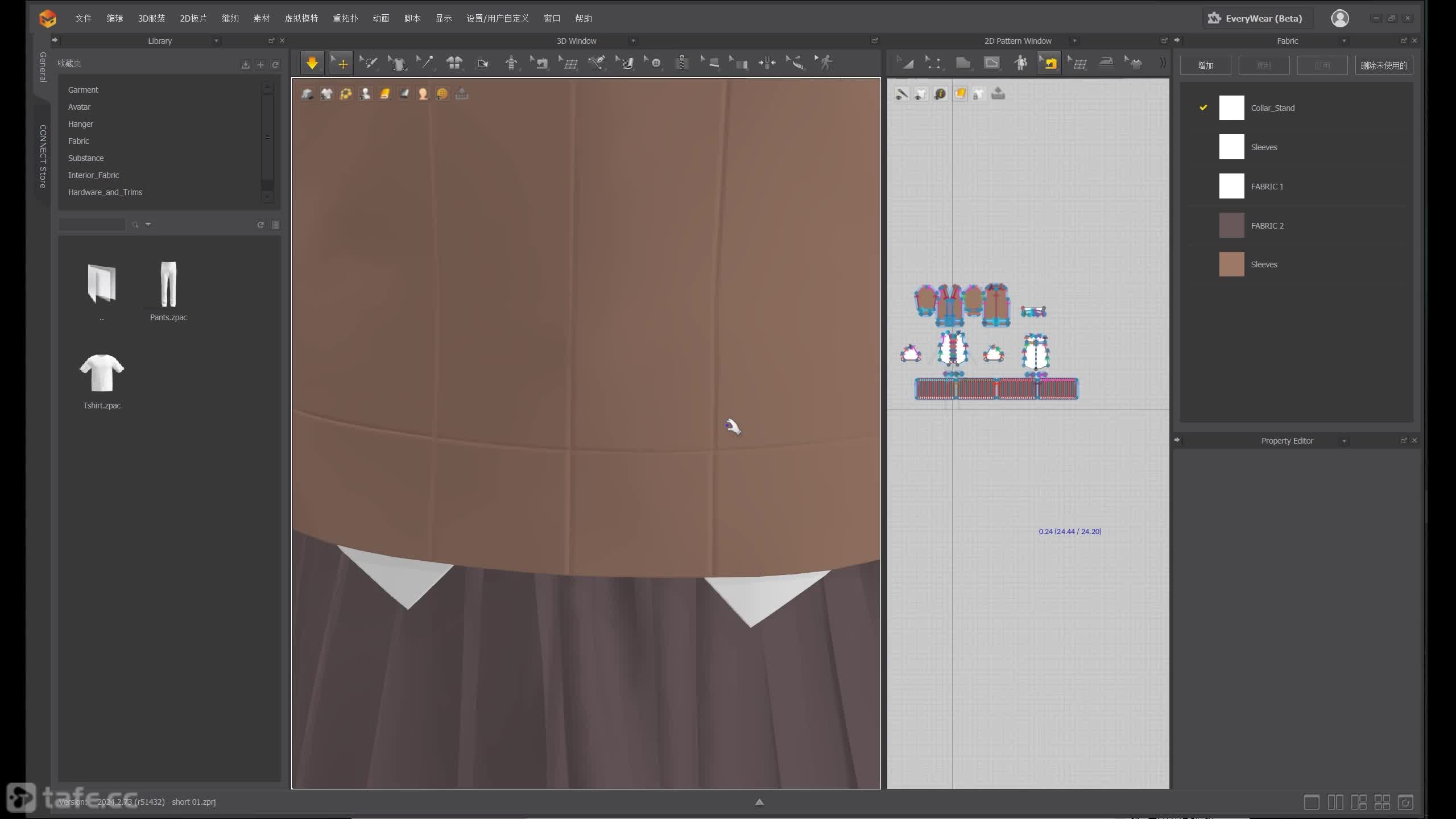Click the download icon in Library favorites
The width and height of the screenshot is (1456, 819).
[x=245, y=65]
